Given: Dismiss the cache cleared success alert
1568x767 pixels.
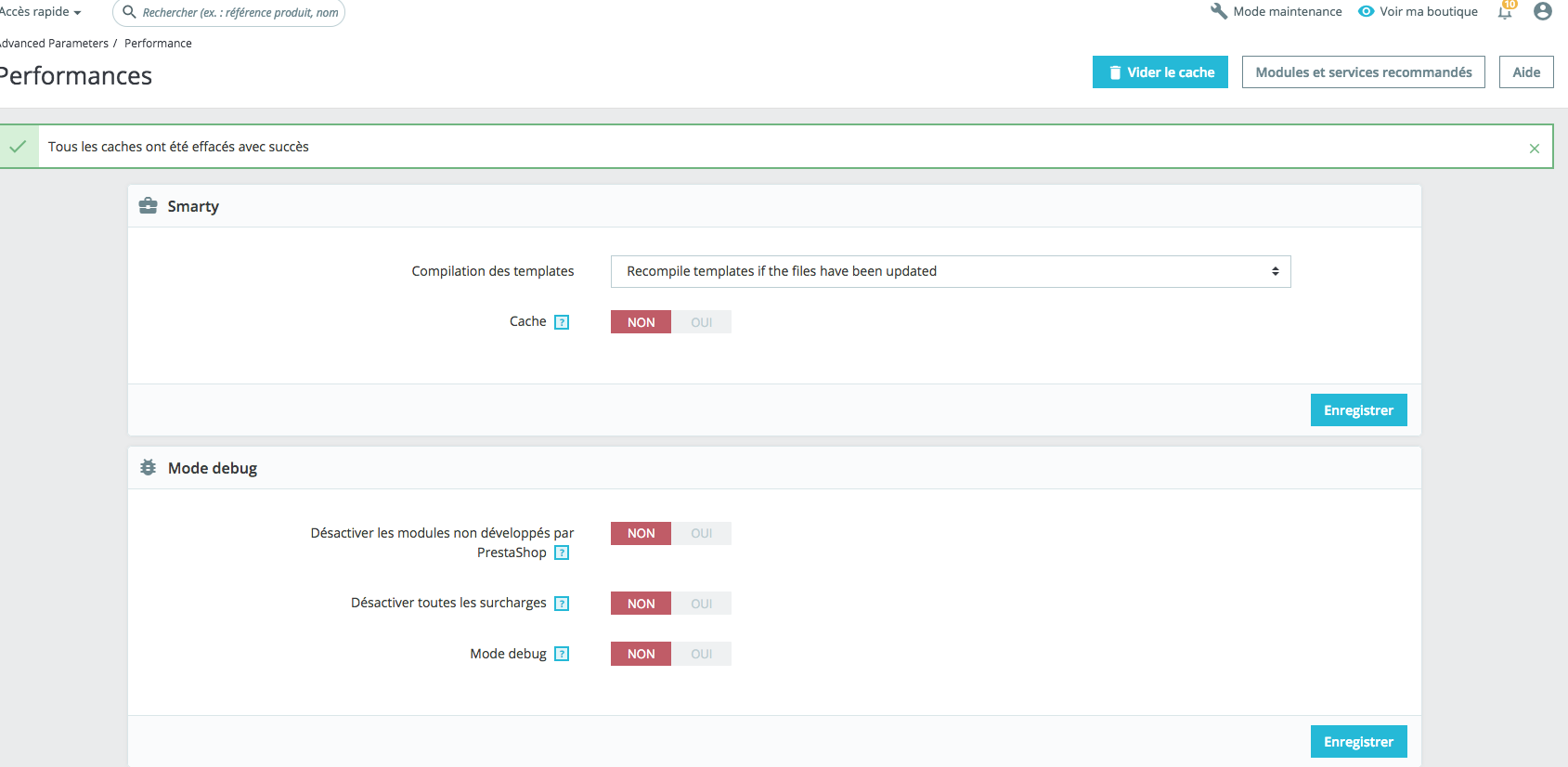Looking at the screenshot, I should (x=1535, y=149).
